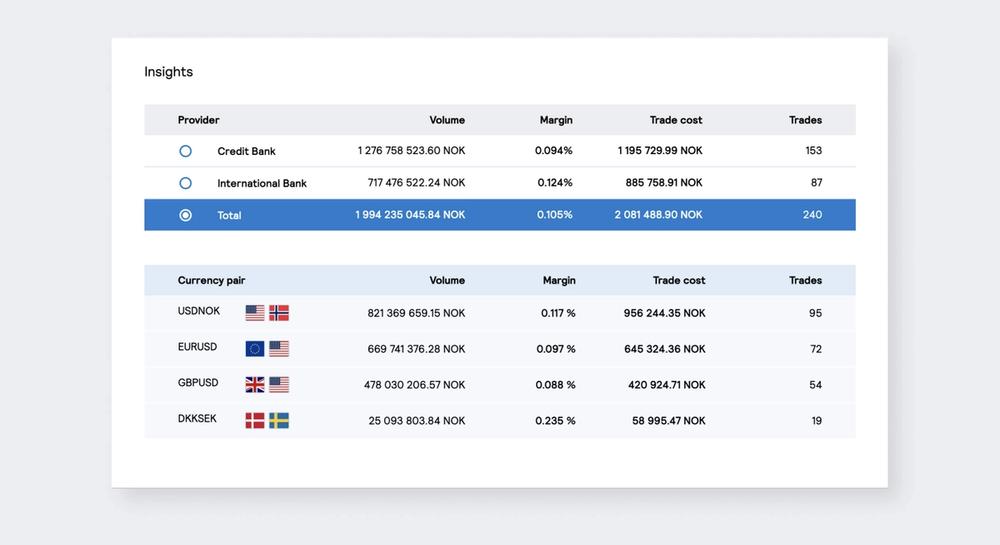Screen dimensions: 1000x545
Task: Click the USDNOK currency pair label
Action: [x=199, y=311]
